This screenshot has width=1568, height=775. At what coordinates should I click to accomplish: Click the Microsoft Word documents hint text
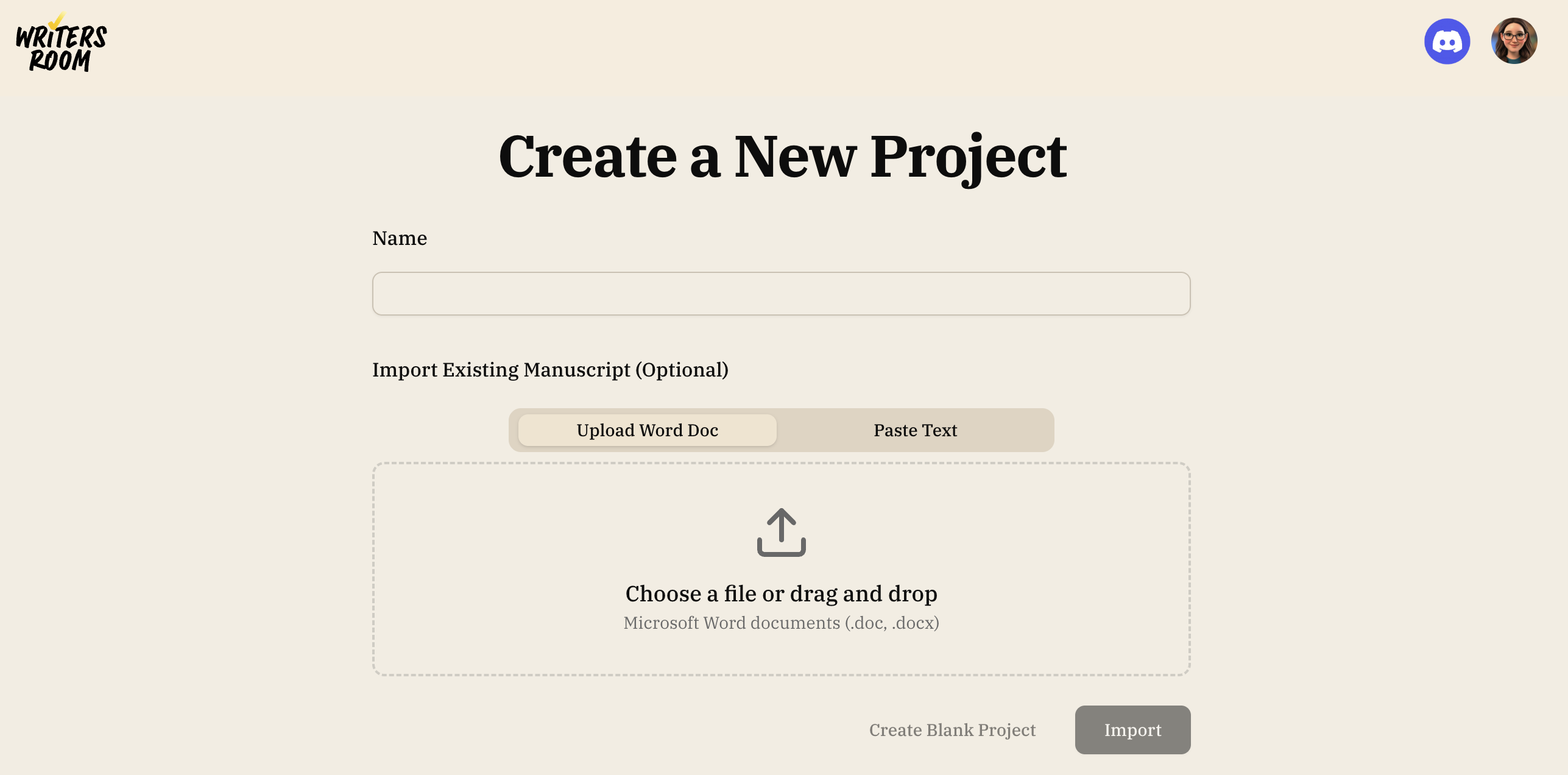(x=782, y=622)
